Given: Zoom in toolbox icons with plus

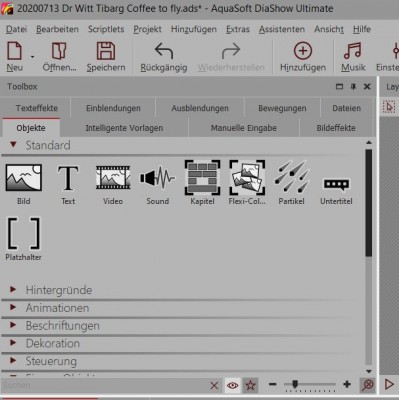Looking at the screenshot, I should (347, 384).
